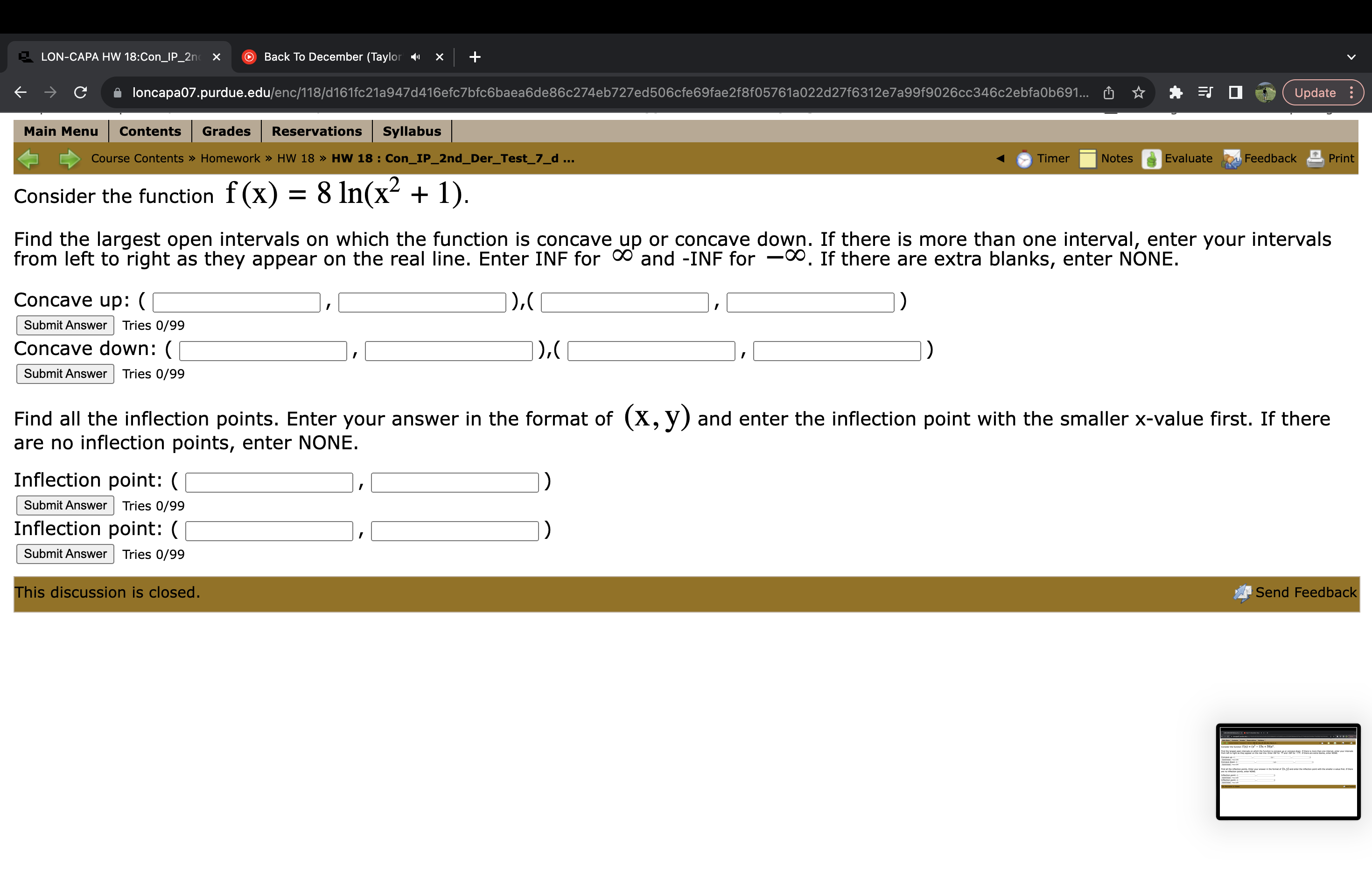Enter x-value for second Inflection point
Screen dimensions: 1372x892
point(265,529)
